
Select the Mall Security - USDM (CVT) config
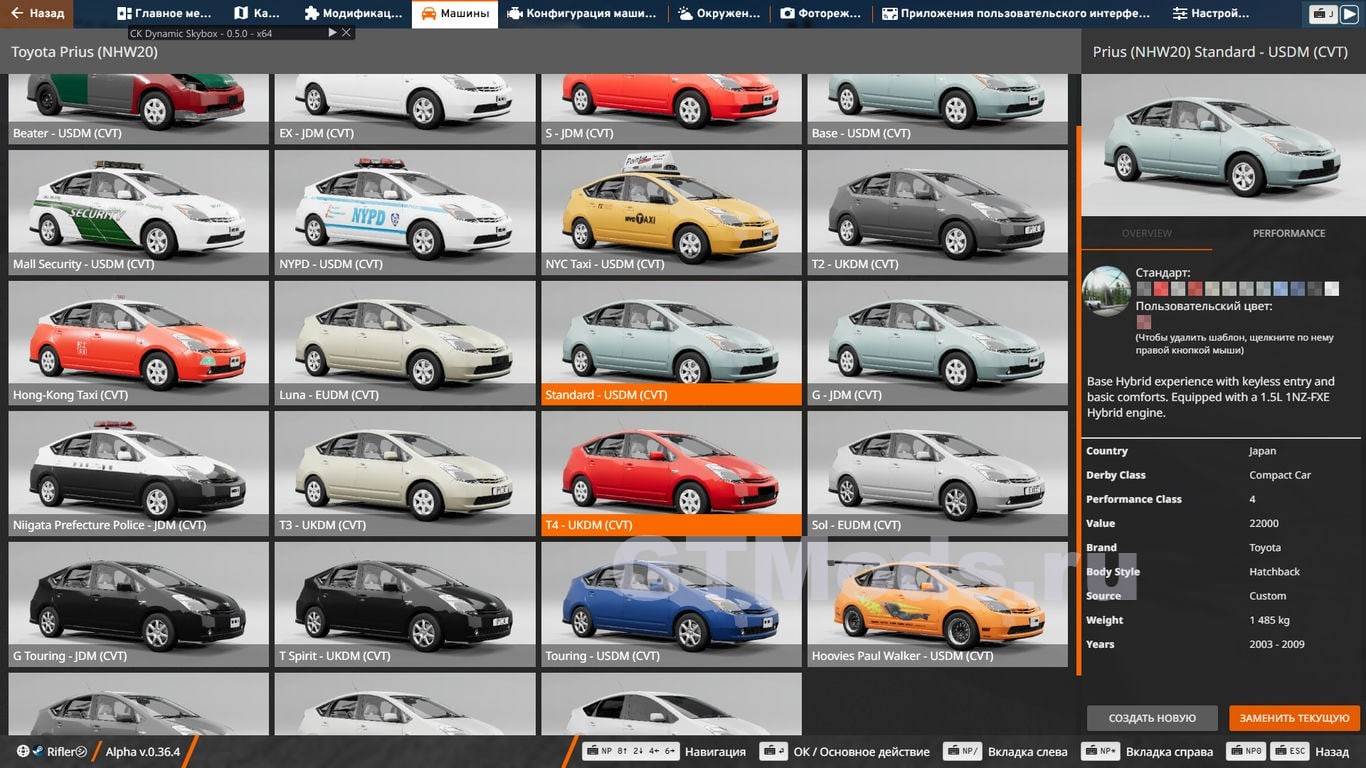click(139, 213)
